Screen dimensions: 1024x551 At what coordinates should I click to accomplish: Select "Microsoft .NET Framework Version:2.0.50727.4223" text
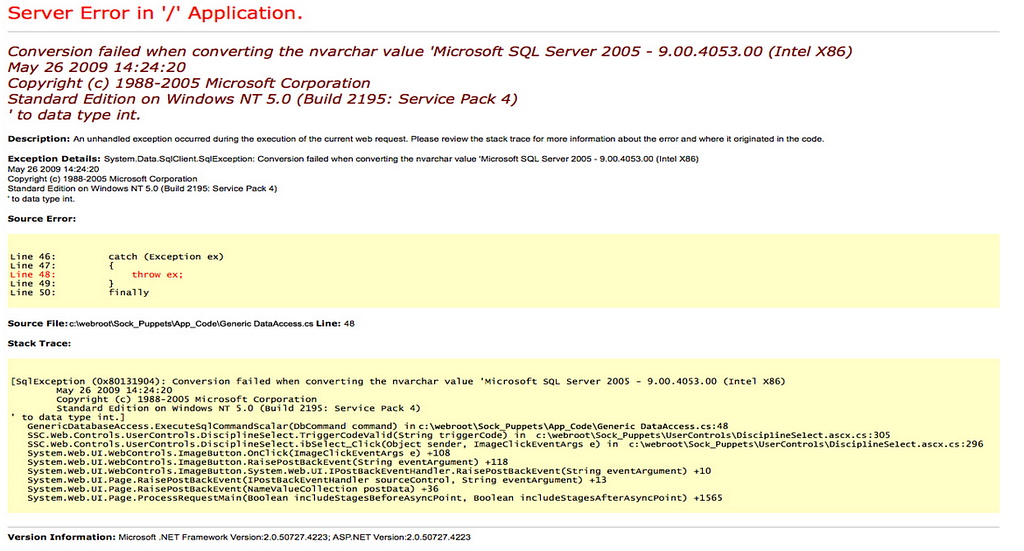(223, 537)
